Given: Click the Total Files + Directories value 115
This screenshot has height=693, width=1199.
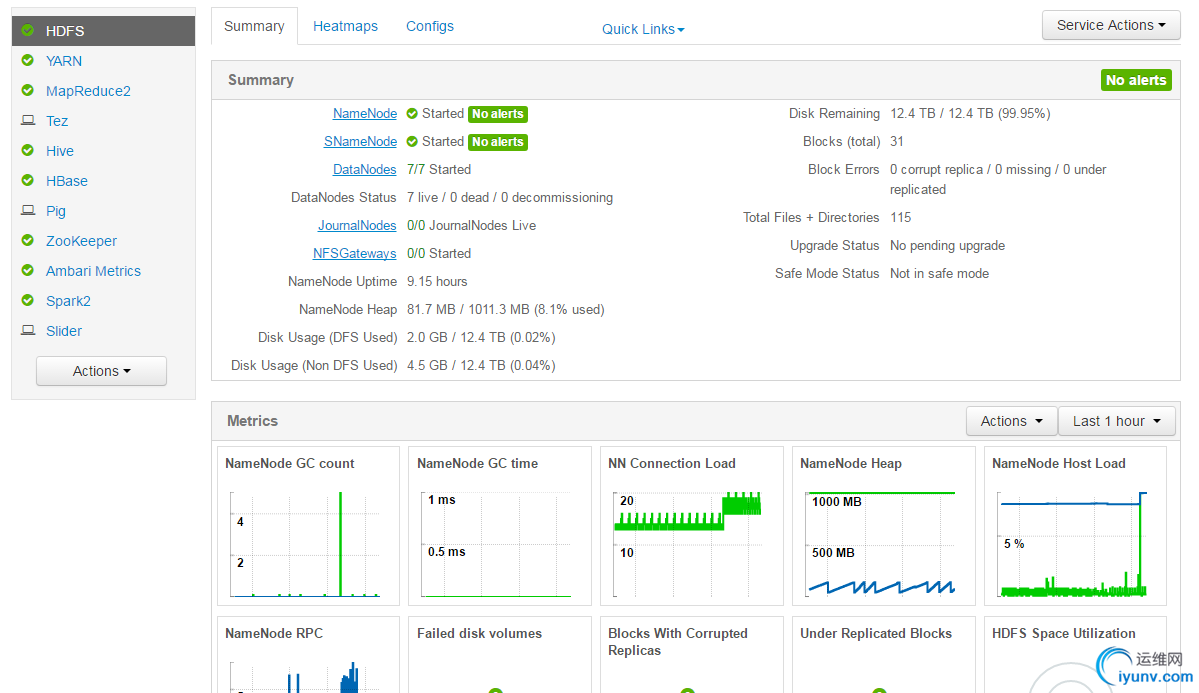Looking at the screenshot, I should pos(900,217).
